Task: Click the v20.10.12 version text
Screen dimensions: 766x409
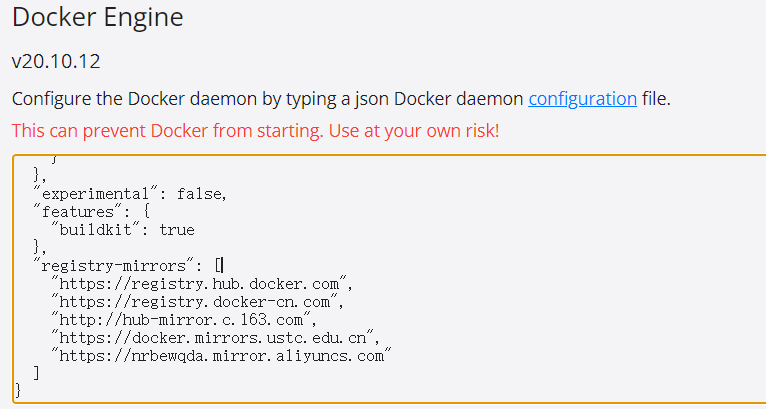Action: pyautogui.click(x=56, y=61)
